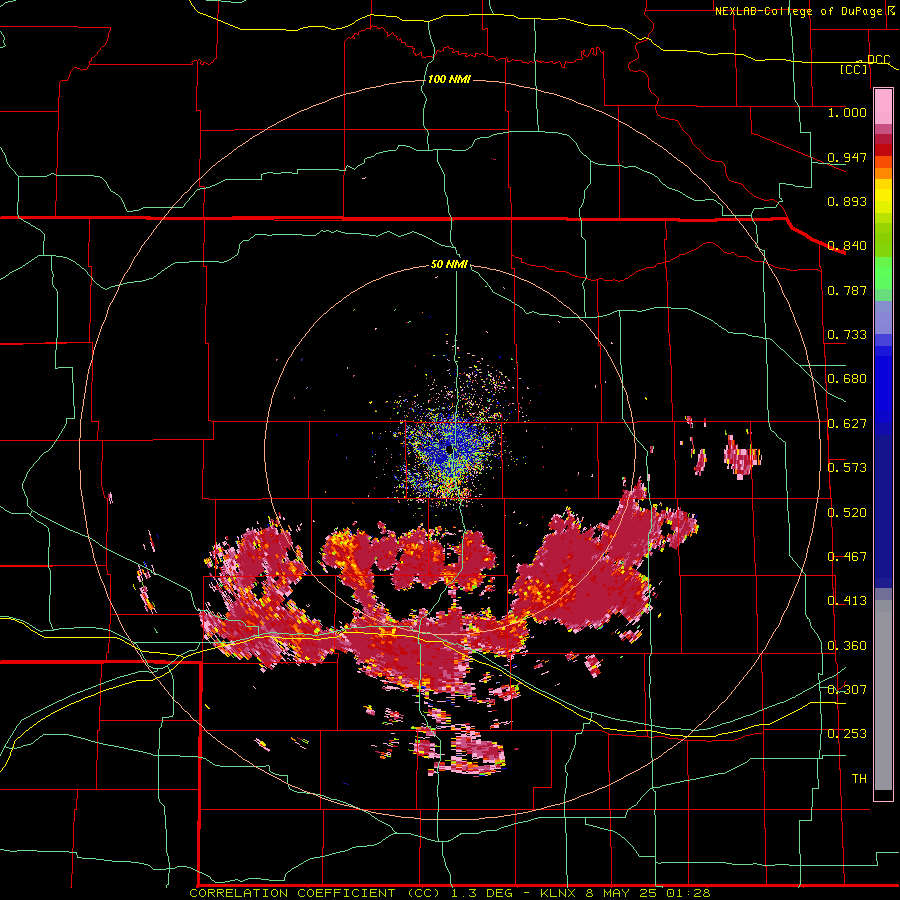Click CORRELATION COEFFICIENT (CC) in the bottom caption
Screen dimensions: 900x900
[315, 893]
